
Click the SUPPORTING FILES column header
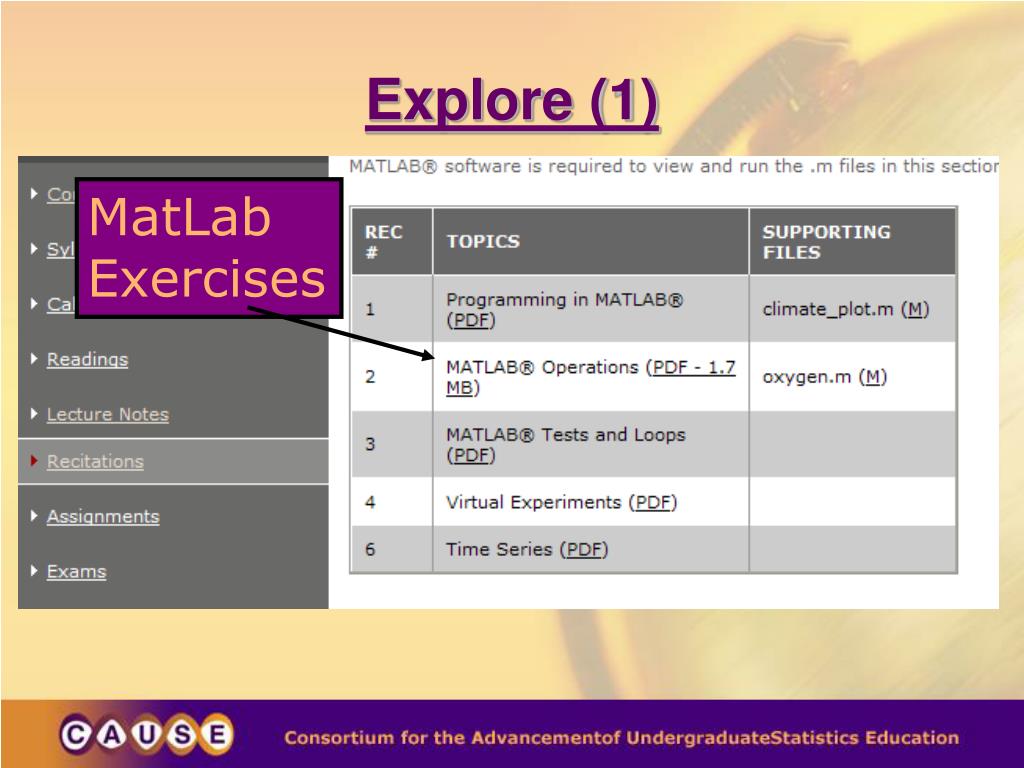[853, 242]
